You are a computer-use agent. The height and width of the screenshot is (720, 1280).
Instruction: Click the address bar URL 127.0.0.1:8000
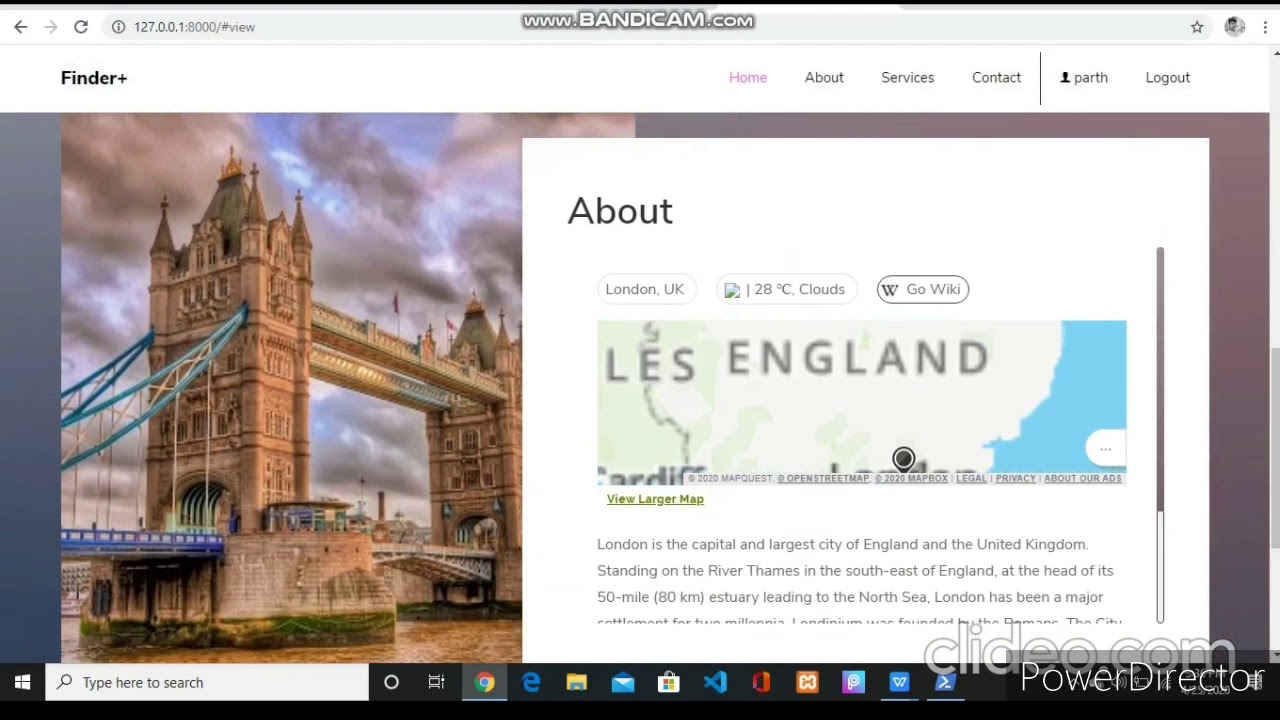tap(194, 27)
